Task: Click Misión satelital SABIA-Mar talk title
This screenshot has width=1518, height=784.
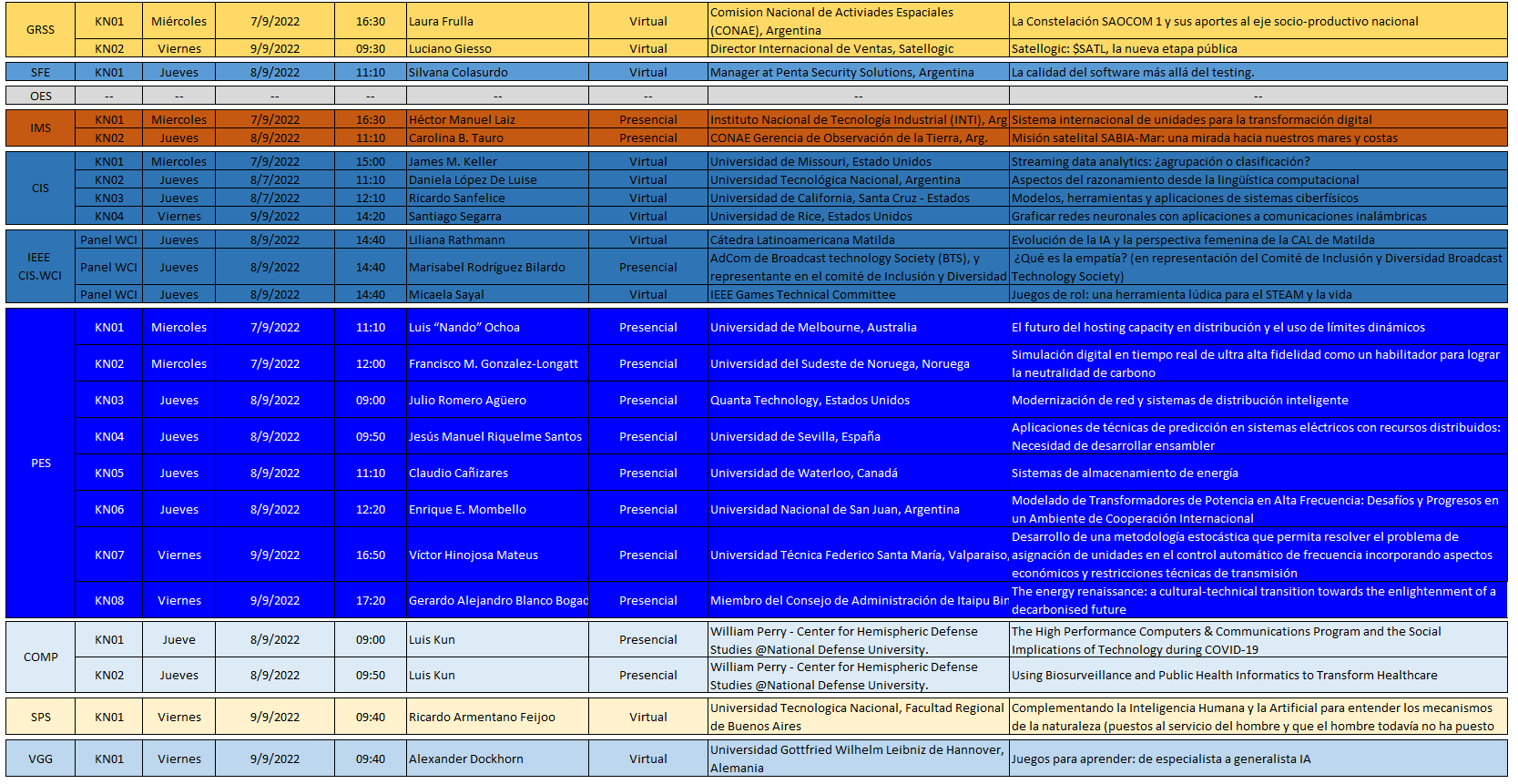Action: 1204,137
